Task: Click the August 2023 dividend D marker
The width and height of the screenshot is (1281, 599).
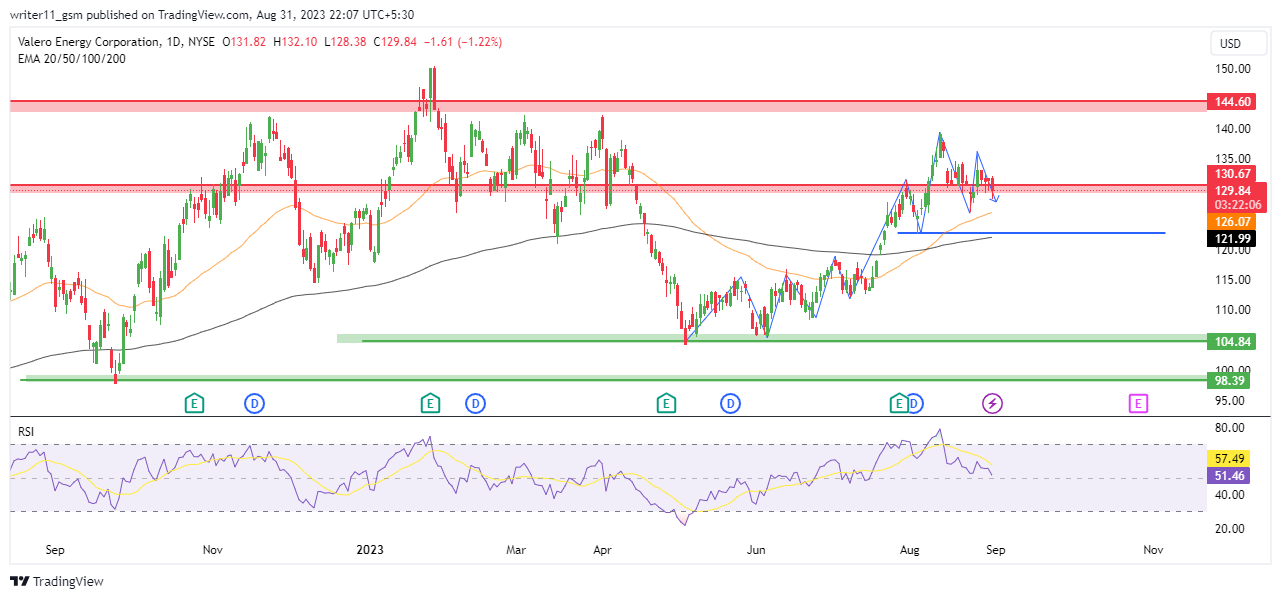Action: pyautogui.click(x=914, y=404)
